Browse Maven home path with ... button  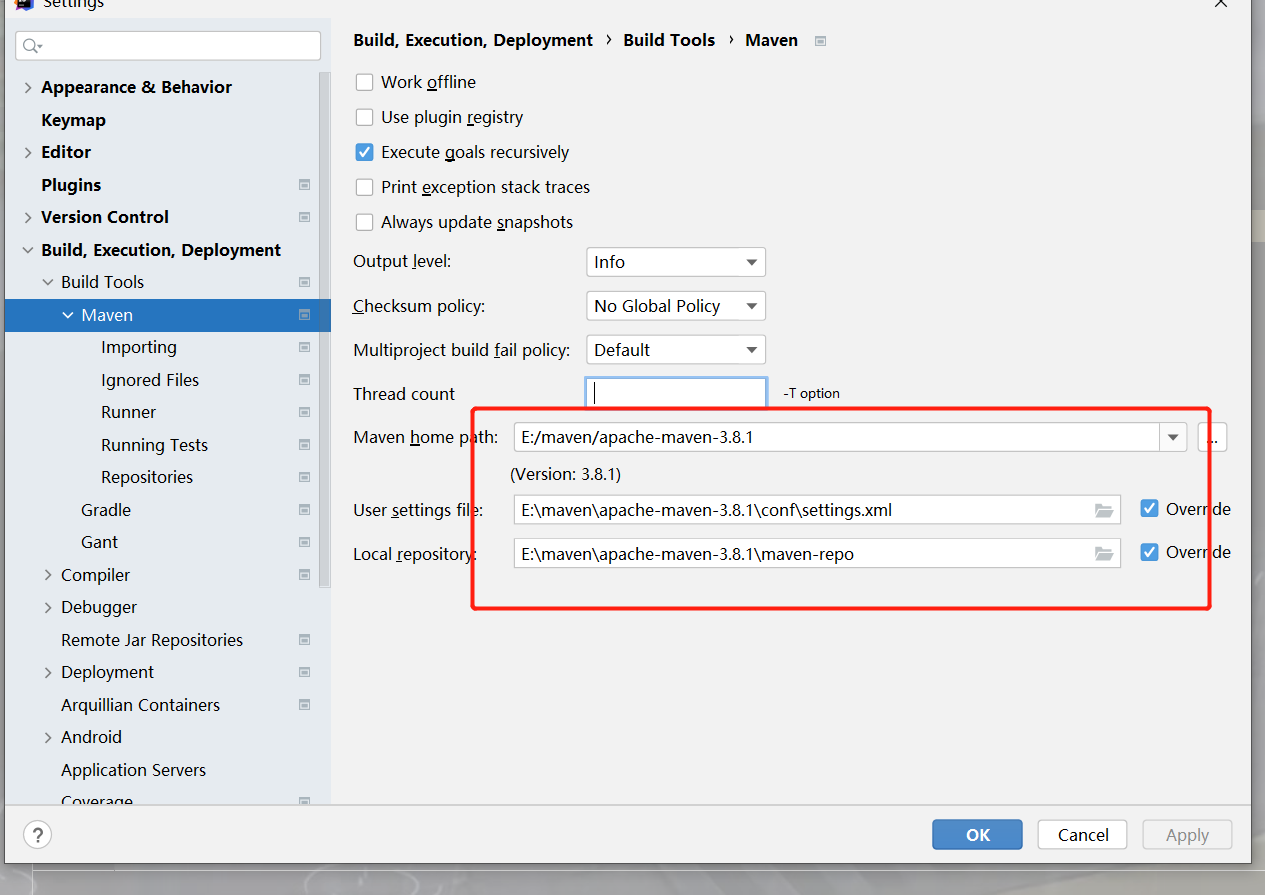pos(1212,437)
